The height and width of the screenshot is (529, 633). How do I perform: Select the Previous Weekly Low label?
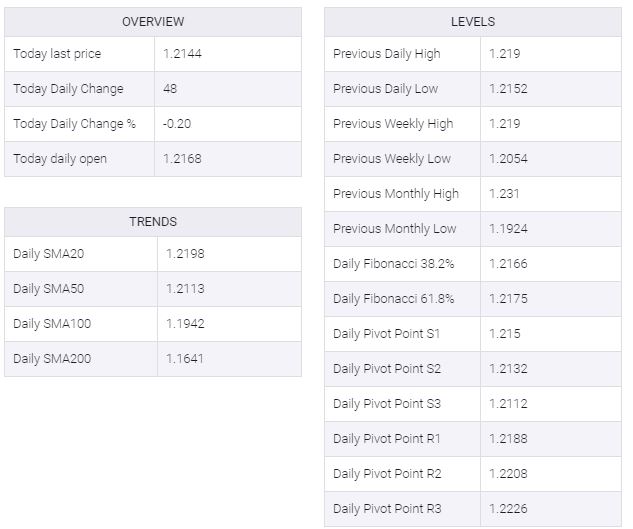[x=392, y=159]
